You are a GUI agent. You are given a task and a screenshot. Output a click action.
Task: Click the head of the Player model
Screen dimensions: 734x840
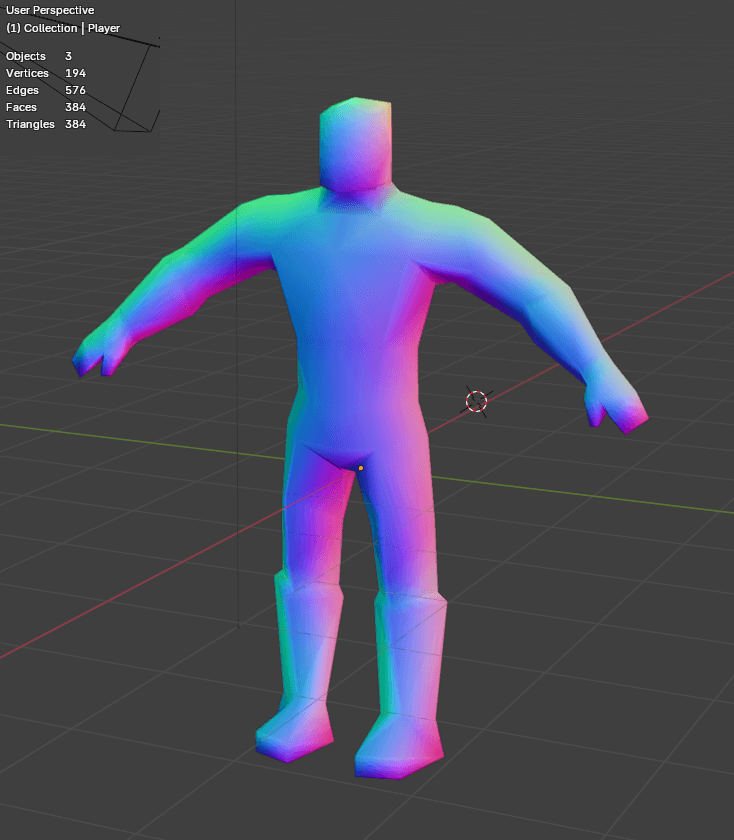click(x=354, y=144)
